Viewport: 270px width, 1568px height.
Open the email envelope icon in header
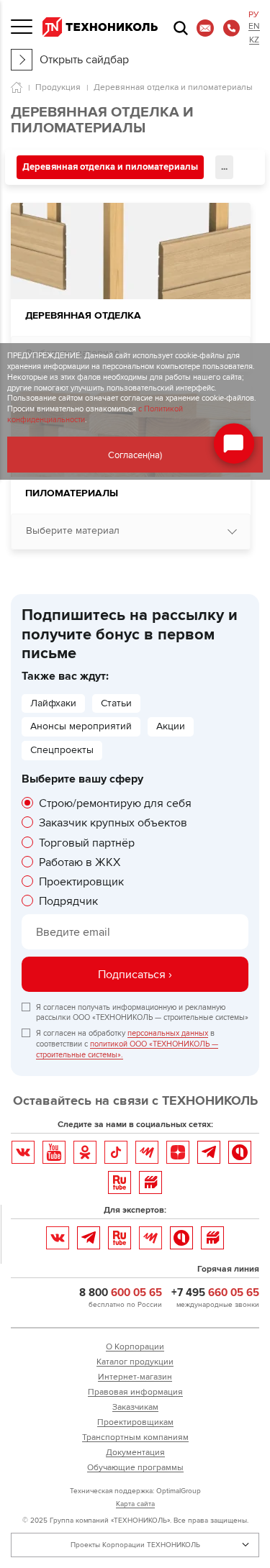pos(205,28)
